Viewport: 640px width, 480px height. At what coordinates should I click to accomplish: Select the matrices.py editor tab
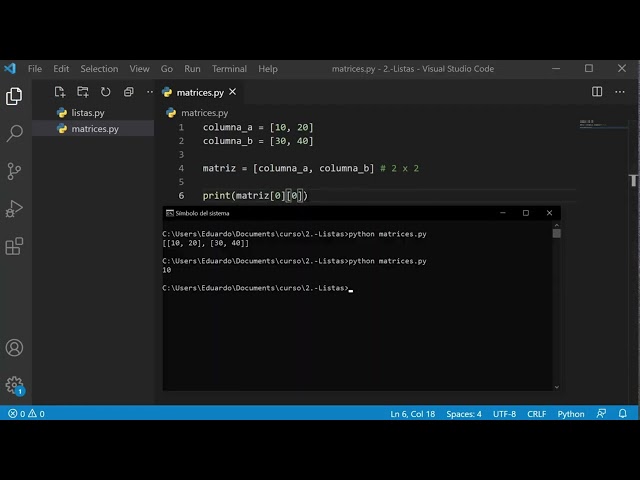[200, 92]
